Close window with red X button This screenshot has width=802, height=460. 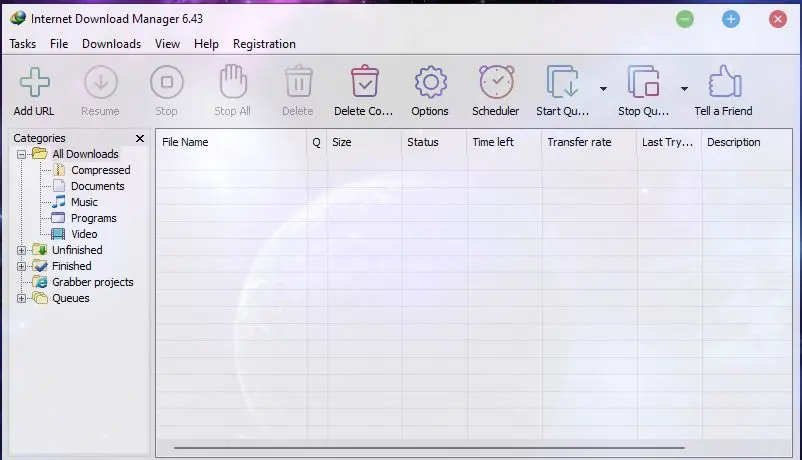click(x=778, y=19)
